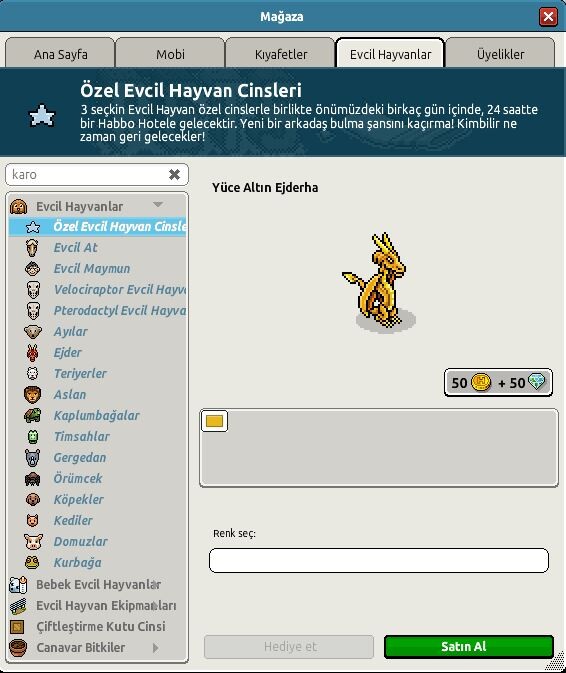Select the golden color swatch thumbnail
The height and width of the screenshot is (673, 566).
click(x=214, y=421)
